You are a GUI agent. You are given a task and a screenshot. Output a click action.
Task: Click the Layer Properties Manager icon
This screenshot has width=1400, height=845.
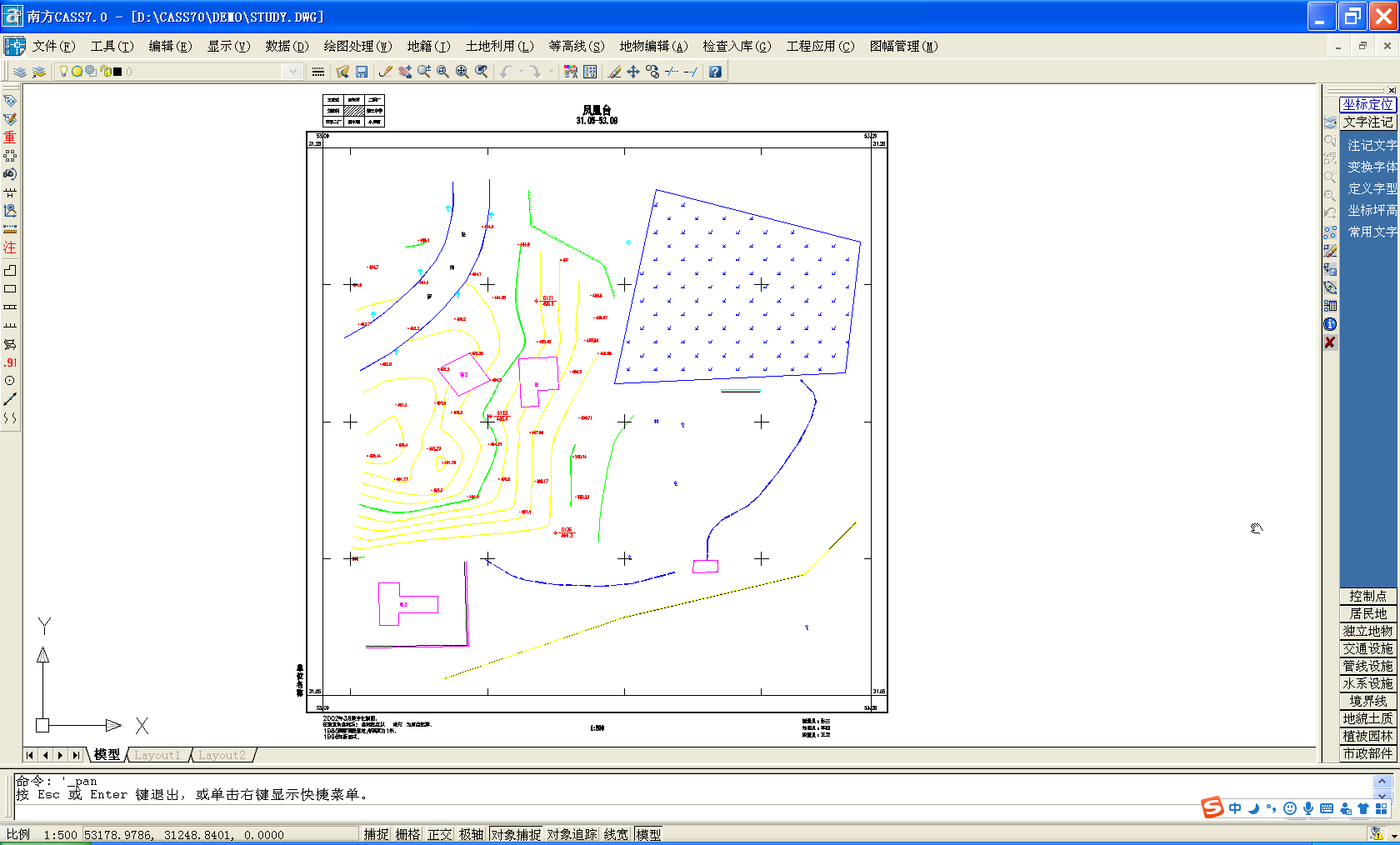[20, 72]
